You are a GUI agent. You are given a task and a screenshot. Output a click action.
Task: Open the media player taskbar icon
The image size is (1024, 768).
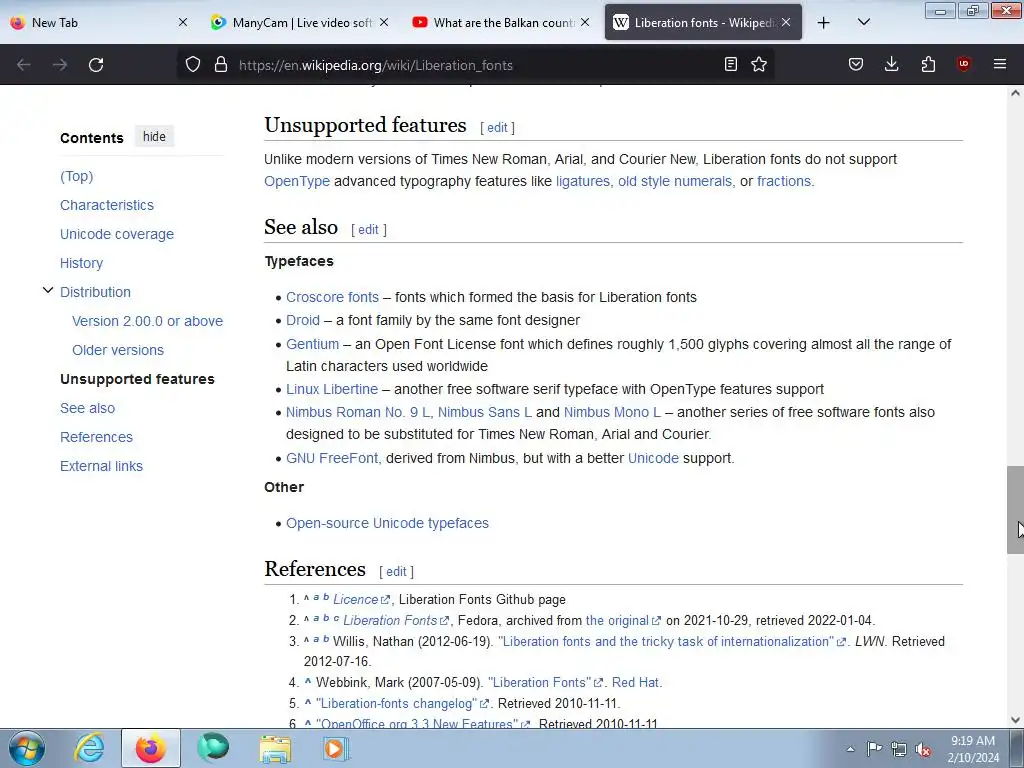coord(335,748)
